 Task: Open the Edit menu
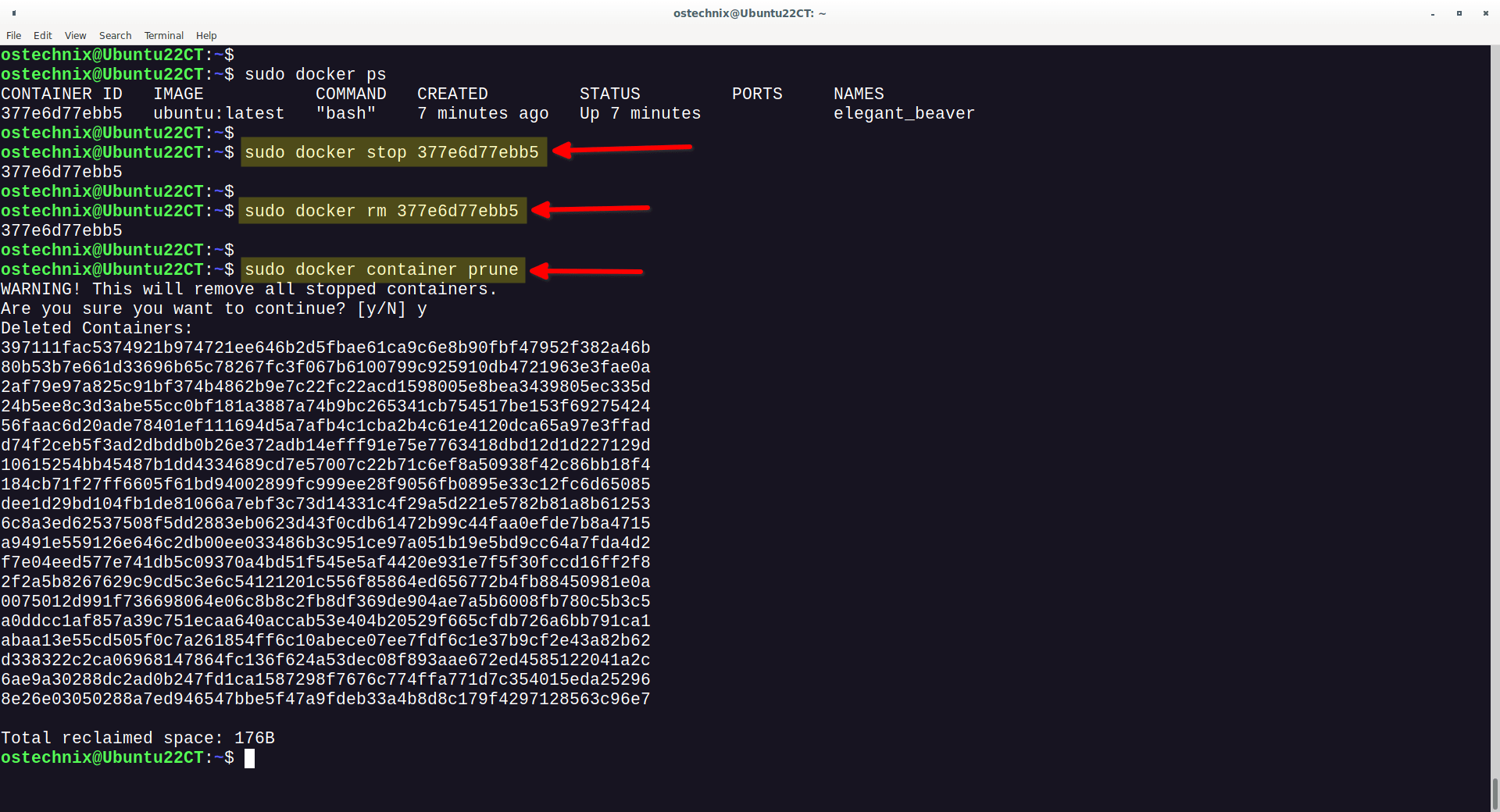[43, 36]
